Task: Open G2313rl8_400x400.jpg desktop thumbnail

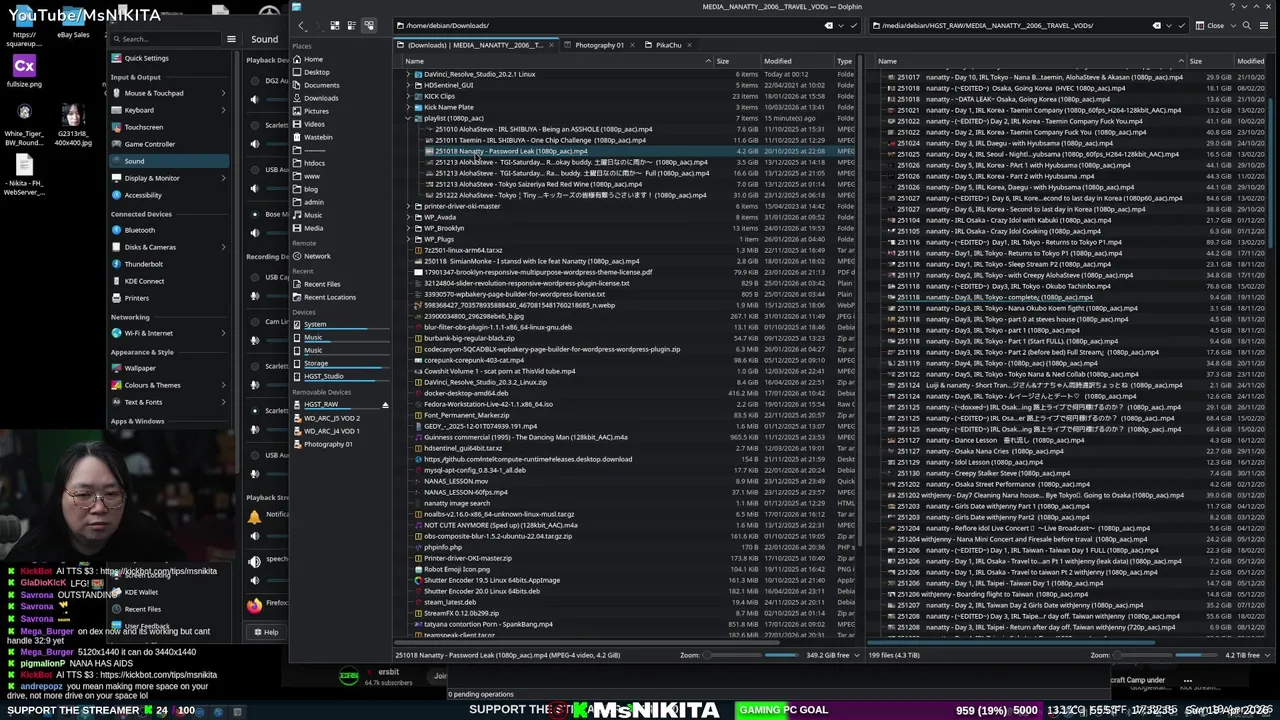Action: [x=73, y=125]
